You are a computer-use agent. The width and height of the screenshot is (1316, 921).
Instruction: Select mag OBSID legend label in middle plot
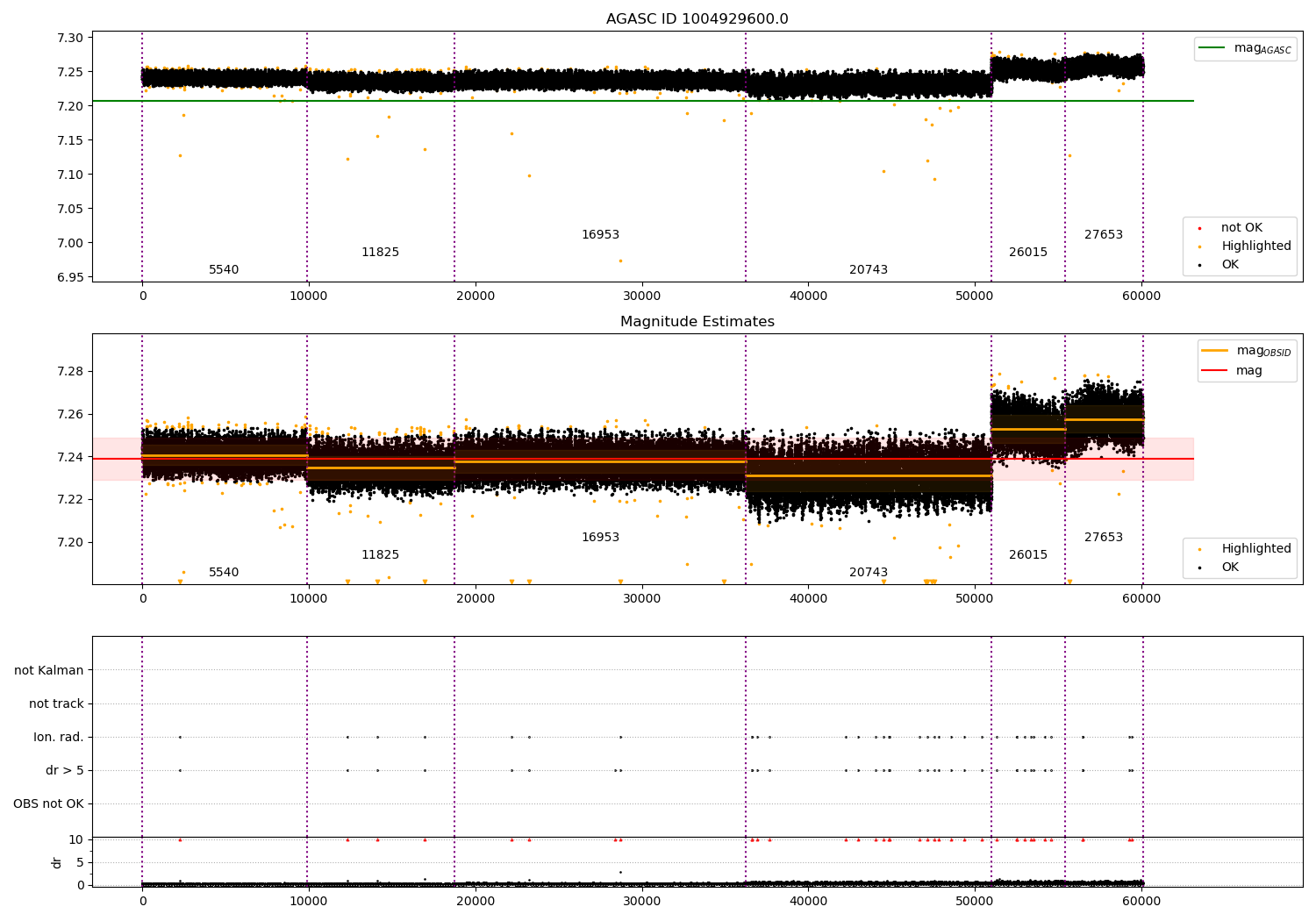(x=1263, y=351)
